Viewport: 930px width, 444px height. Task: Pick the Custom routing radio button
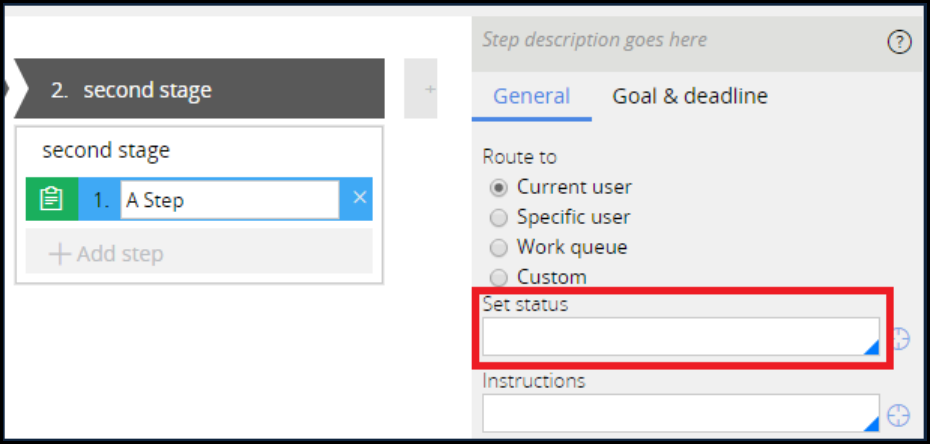coord(498,277)
